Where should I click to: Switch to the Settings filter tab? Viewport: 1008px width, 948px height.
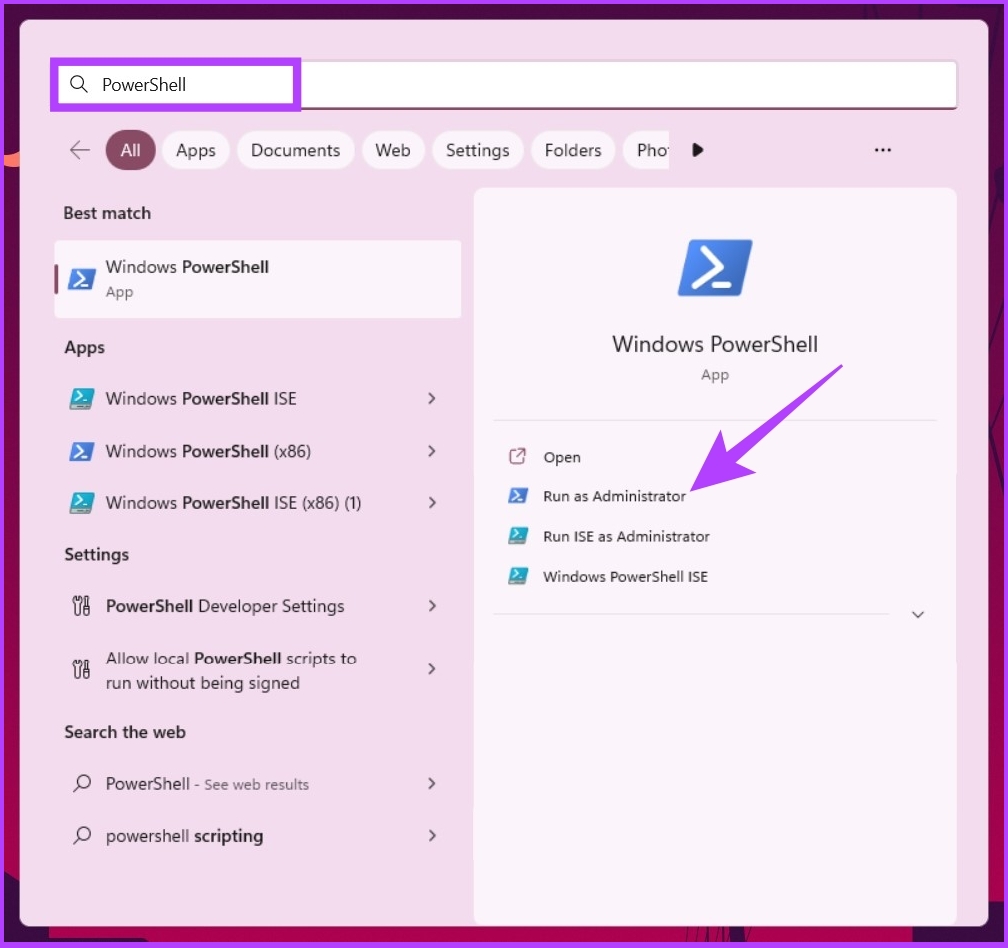point(478,150)
